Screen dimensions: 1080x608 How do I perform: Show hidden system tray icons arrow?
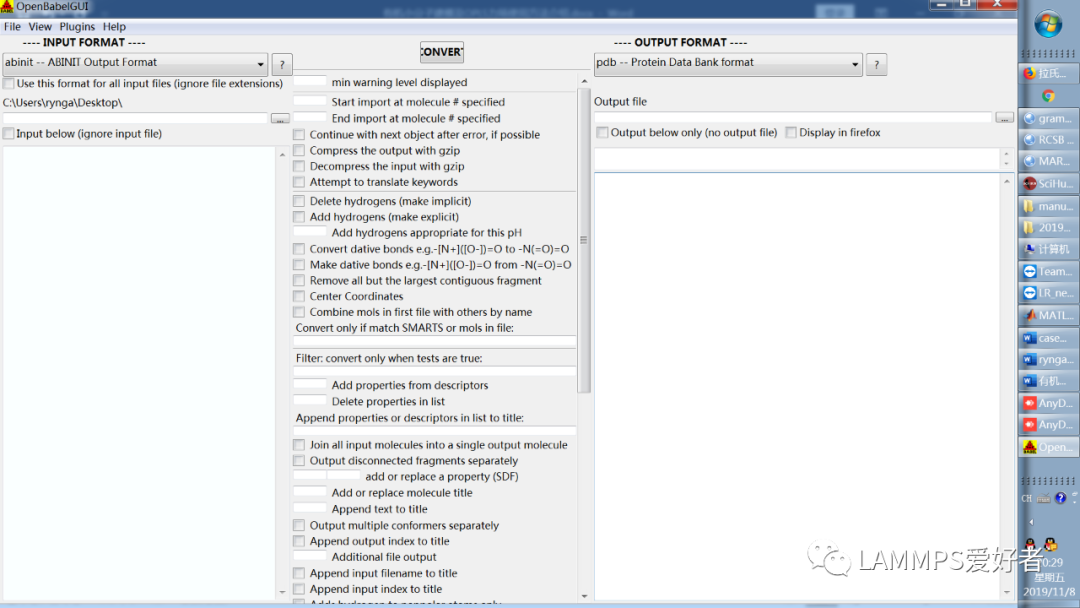pos(1031,522)
